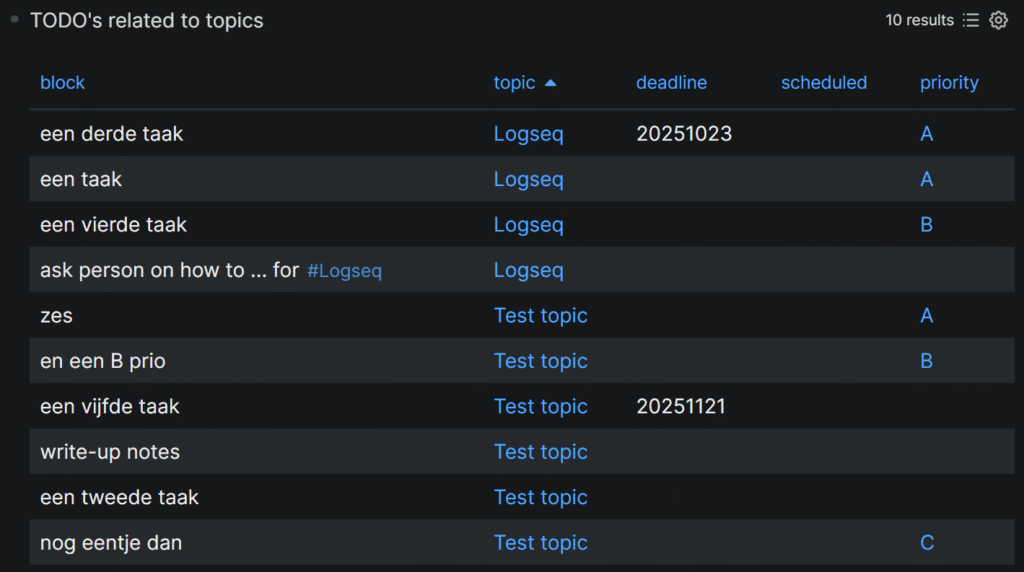Open Logseq topic for een derde taak

[x=528, y=134]
